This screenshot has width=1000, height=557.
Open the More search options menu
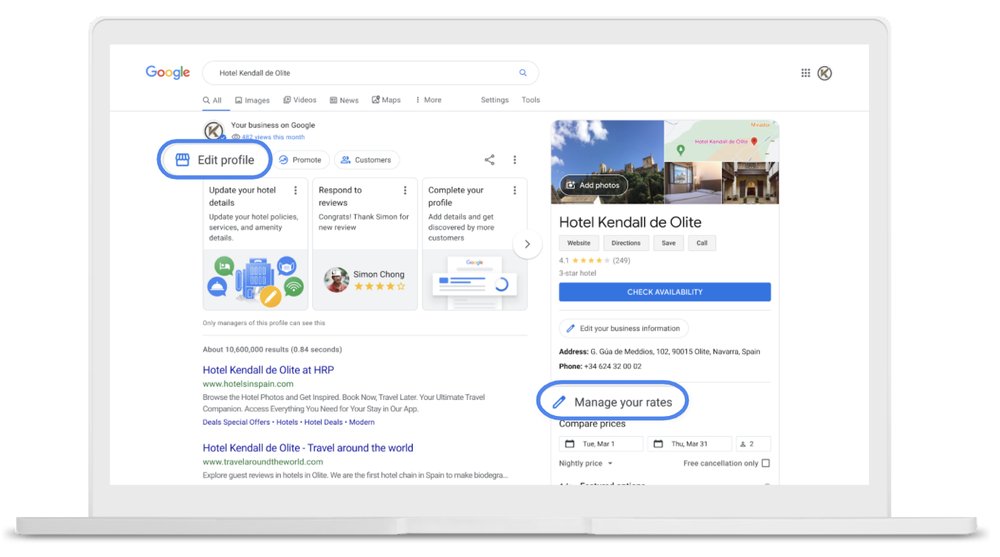click(428, 100)
